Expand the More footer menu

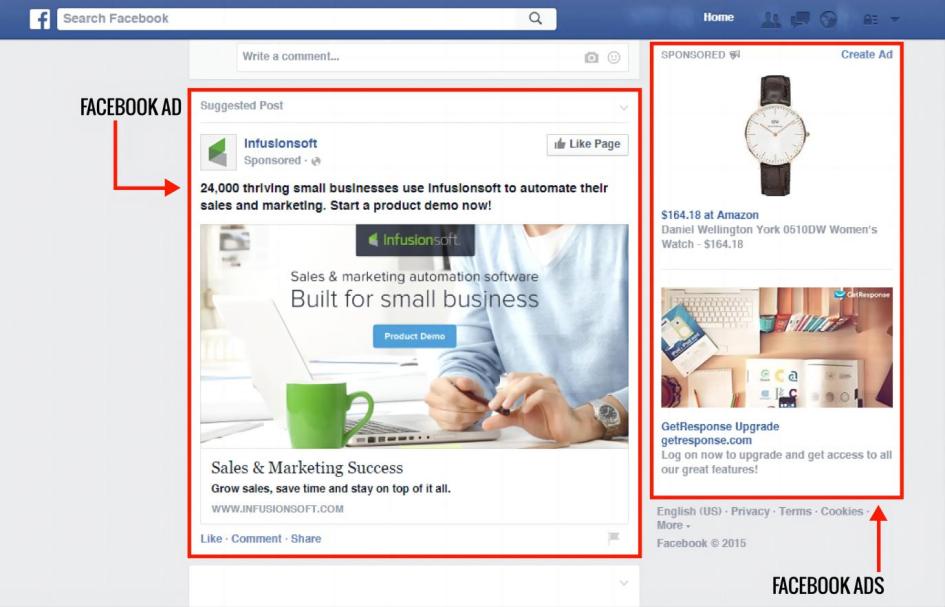tap(673, 525)
